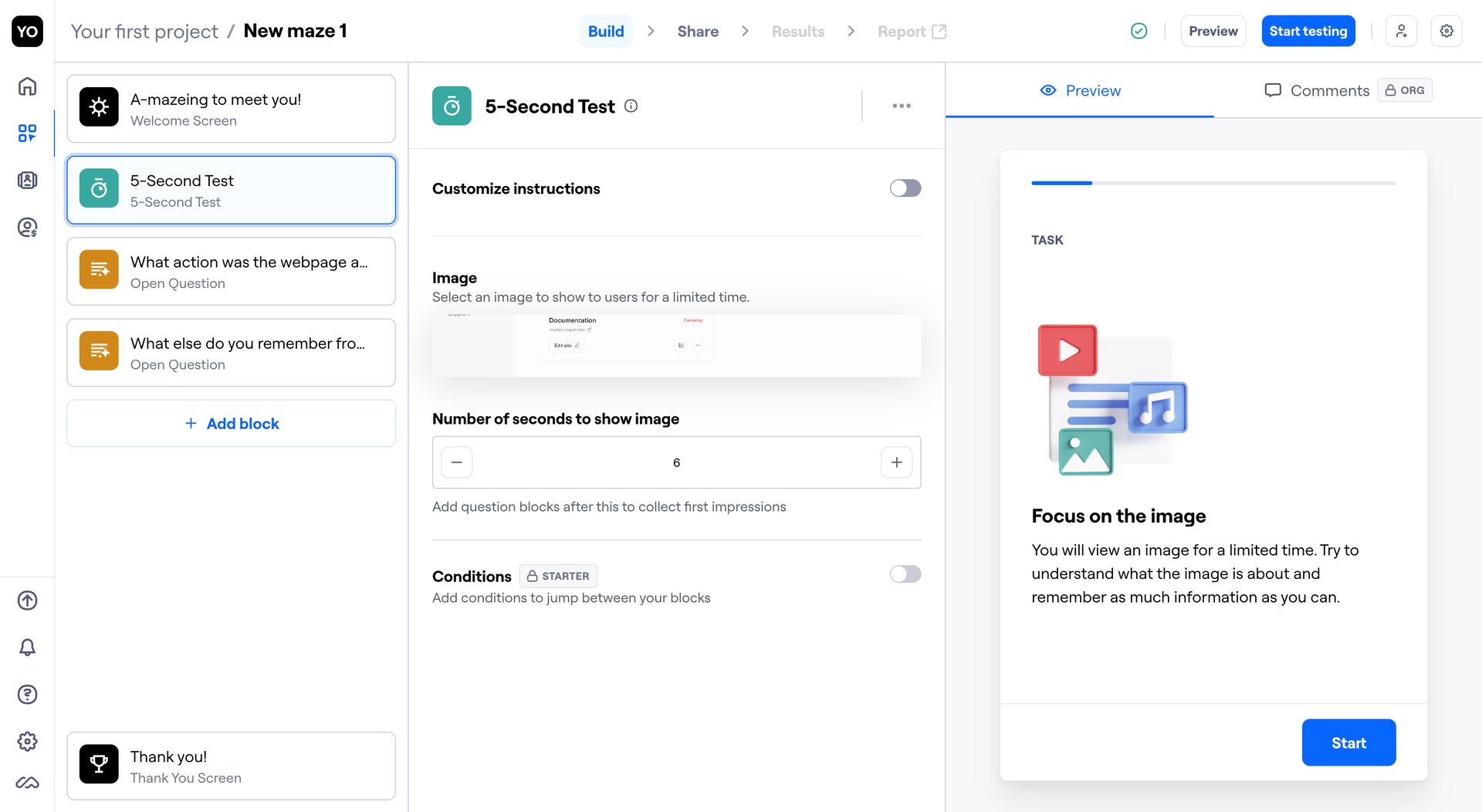Open the block options menu with three dots
1482x812 pixels.
pos(901,106)
